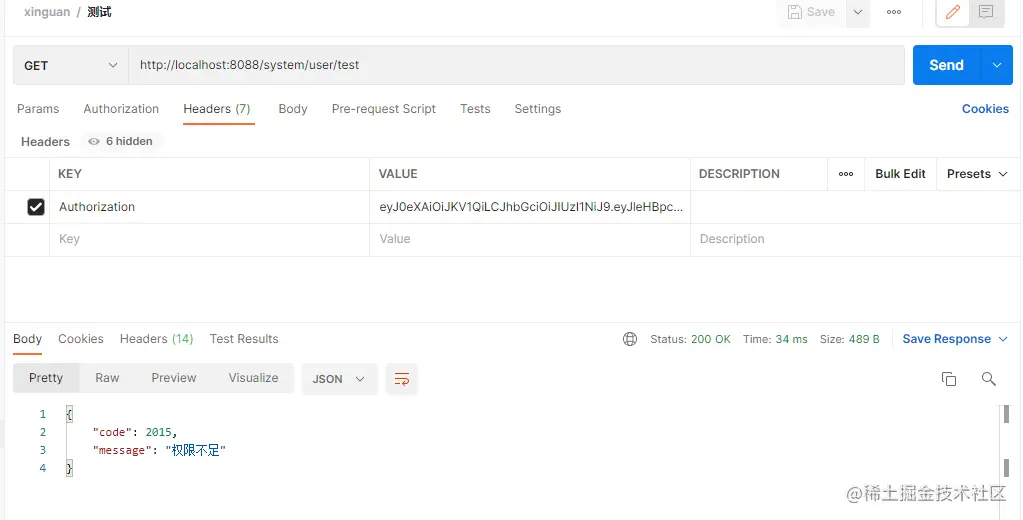This screenshot has height=520, width=1023.
Task: Open the Save Response dropdown
Action: [x=955, y=339]
